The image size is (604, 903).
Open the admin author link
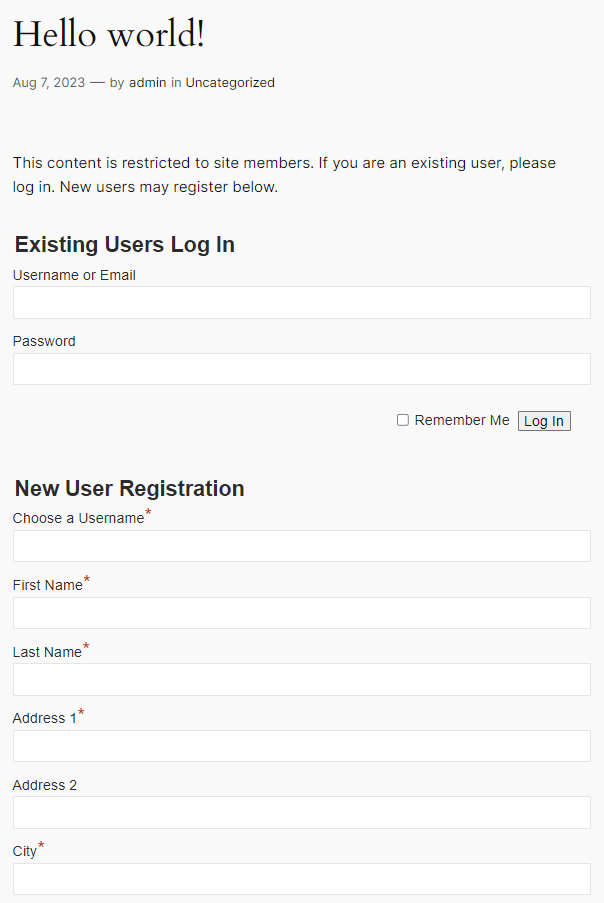coord(147,83)
